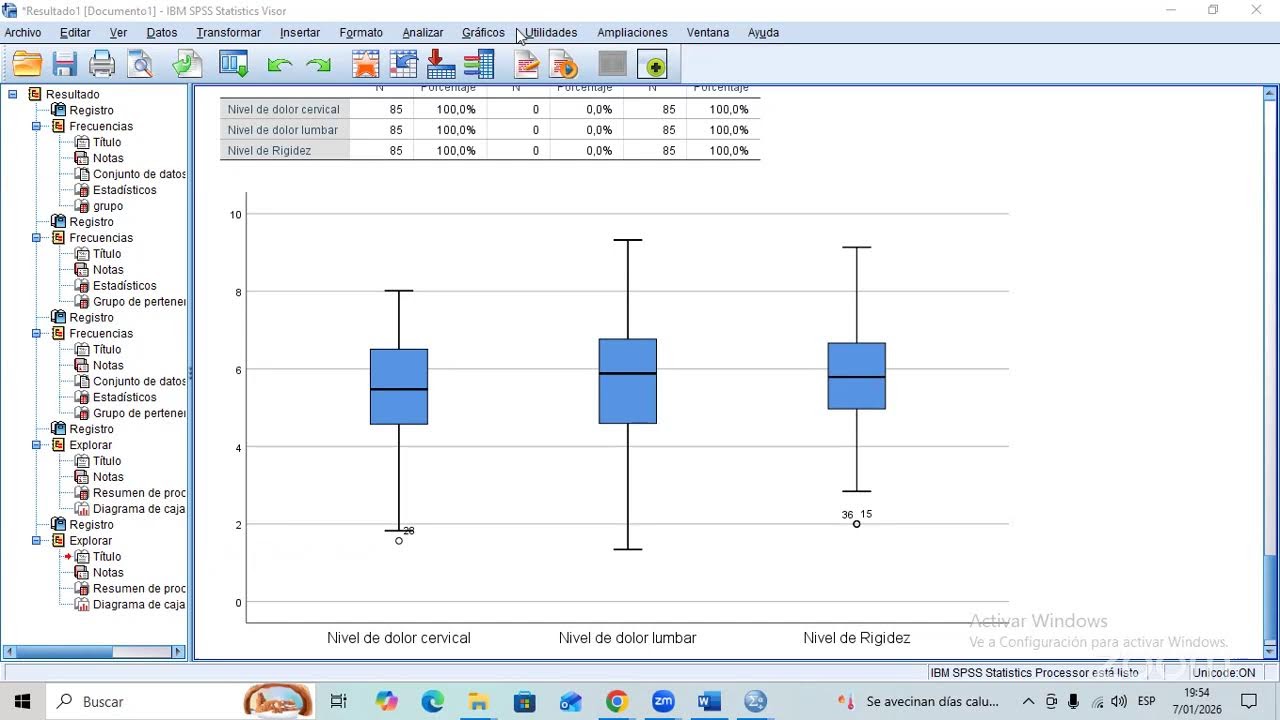Click the outlier circle under dolor cervical
Image resolution: width=1280 pixels, height=720 pixels.
click(x=399, y=541)
